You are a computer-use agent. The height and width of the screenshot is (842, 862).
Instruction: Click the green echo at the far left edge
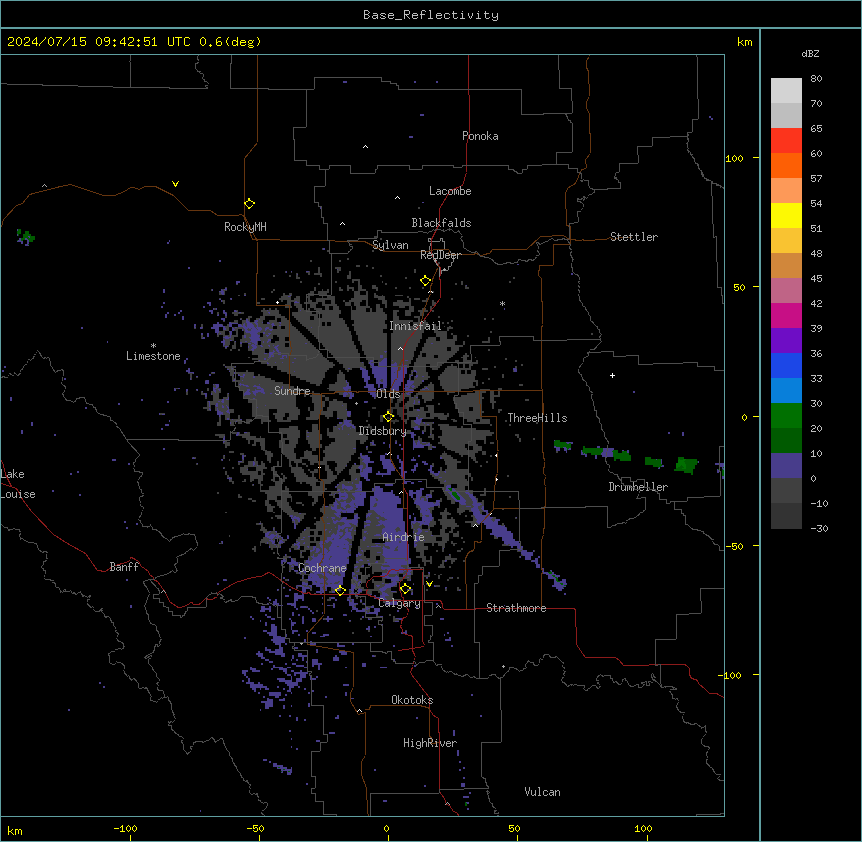(25, 237)
